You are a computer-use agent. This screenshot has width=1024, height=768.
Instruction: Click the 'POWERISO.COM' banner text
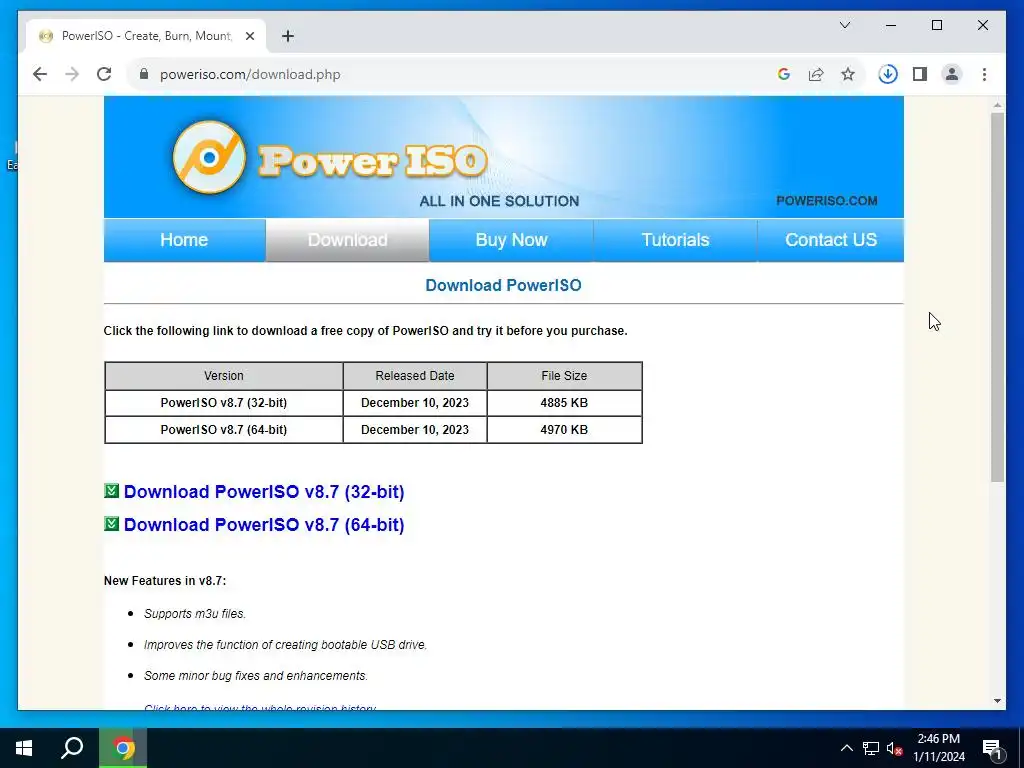tap(827, 200)
